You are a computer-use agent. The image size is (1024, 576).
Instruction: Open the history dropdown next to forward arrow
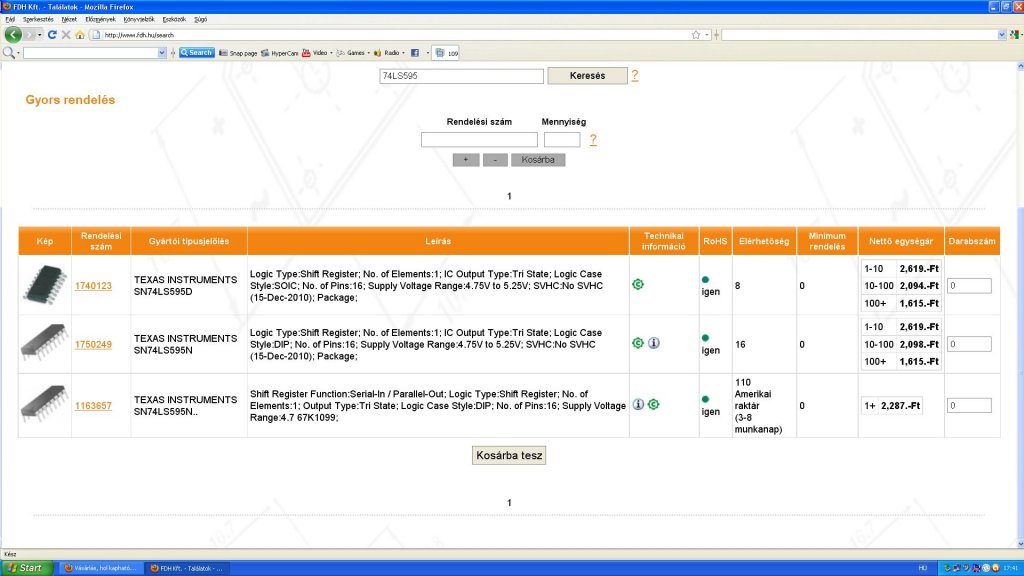[40, 35]
